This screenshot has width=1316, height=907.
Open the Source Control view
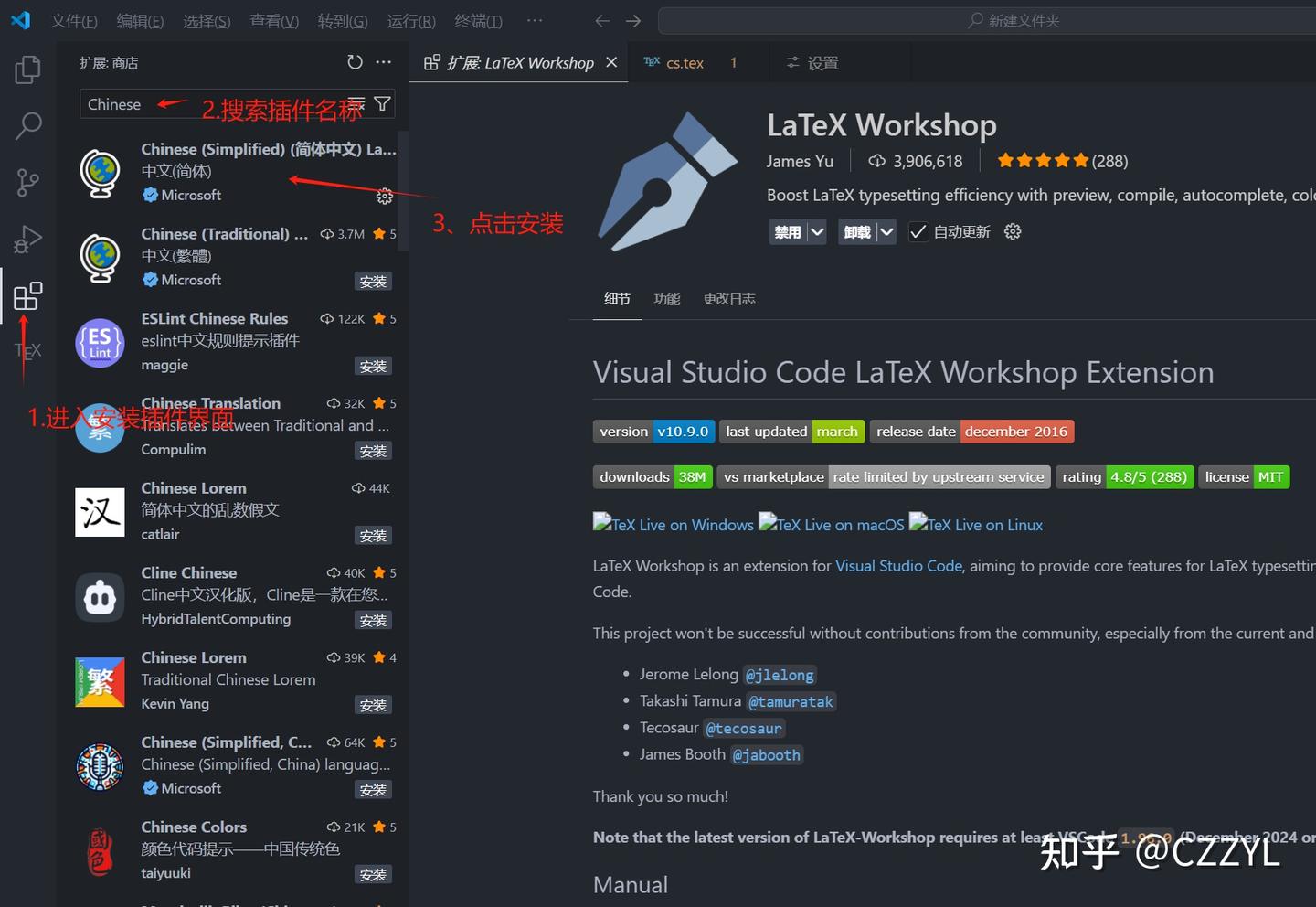(x=27, y=182)
